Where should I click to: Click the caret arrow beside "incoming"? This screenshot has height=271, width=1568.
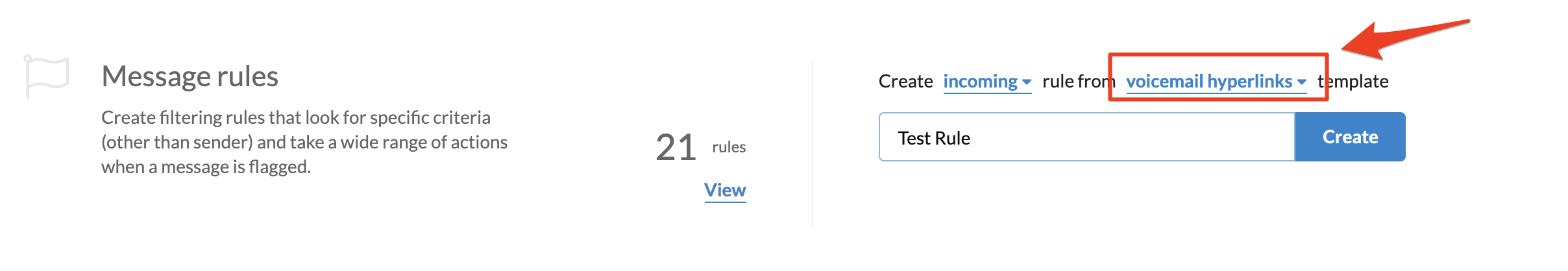click(1027, 82)
